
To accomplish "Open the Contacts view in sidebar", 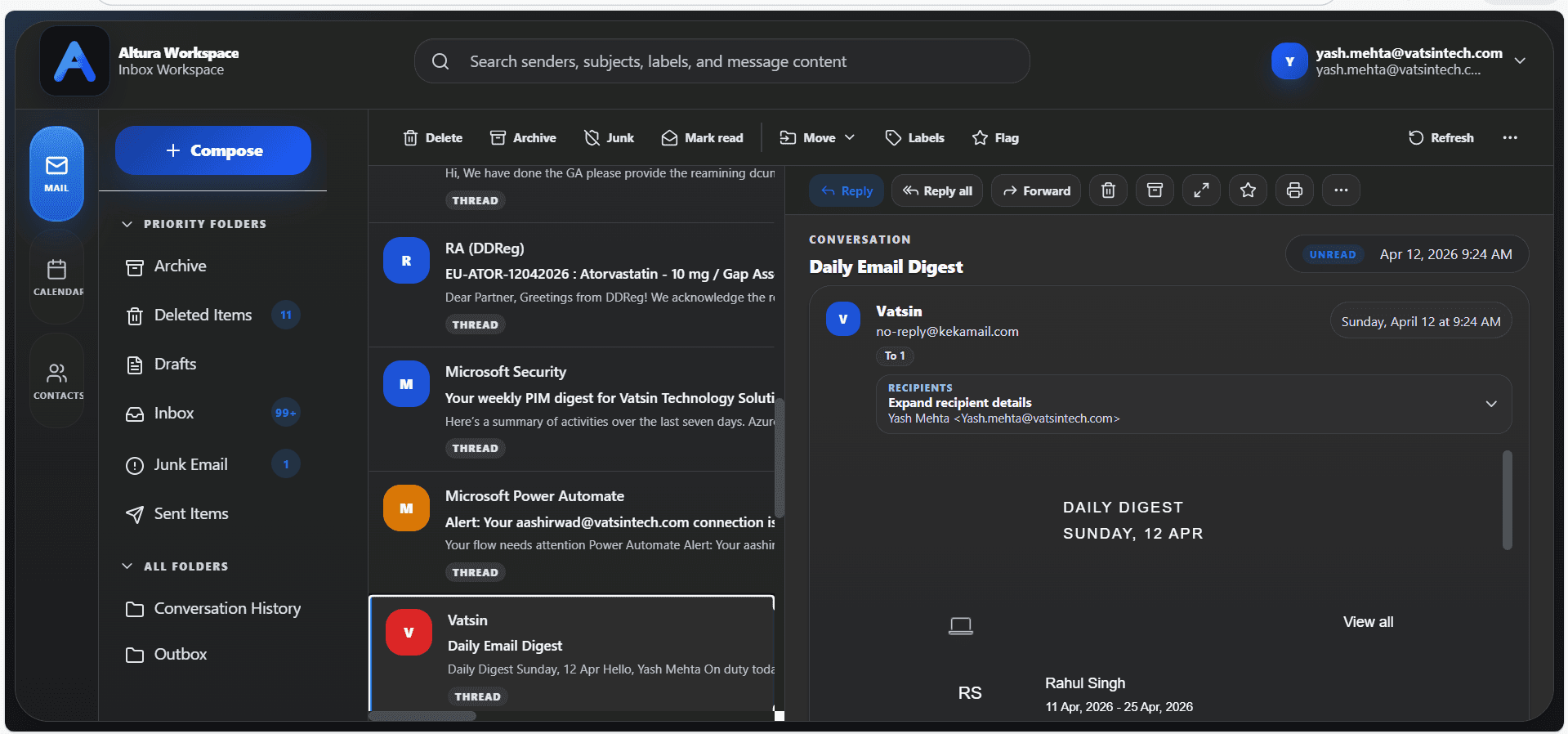I will tap(57, 381).
